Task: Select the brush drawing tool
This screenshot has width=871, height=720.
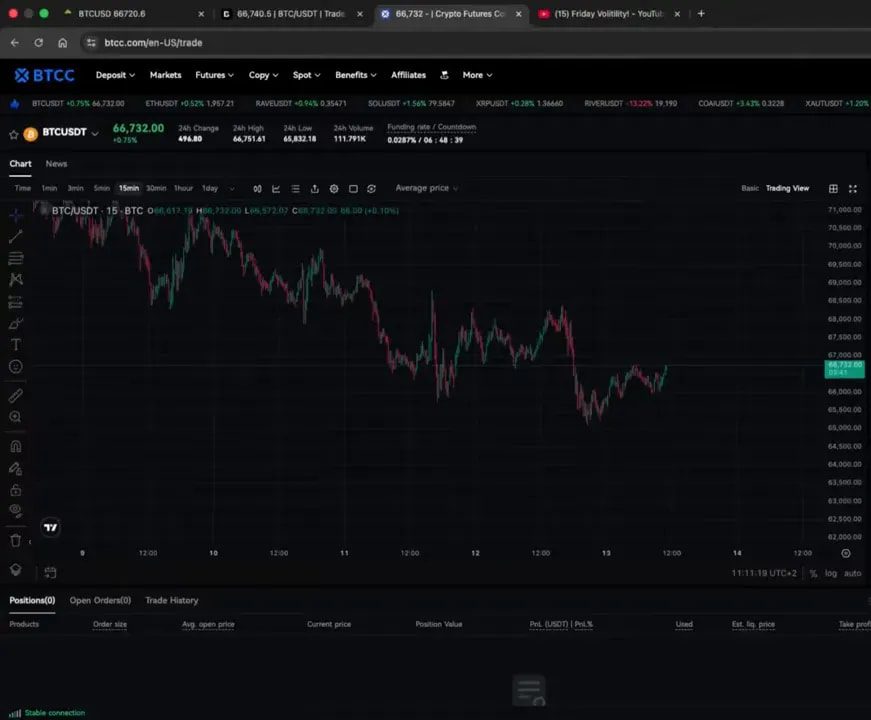Action: [16, 323]
